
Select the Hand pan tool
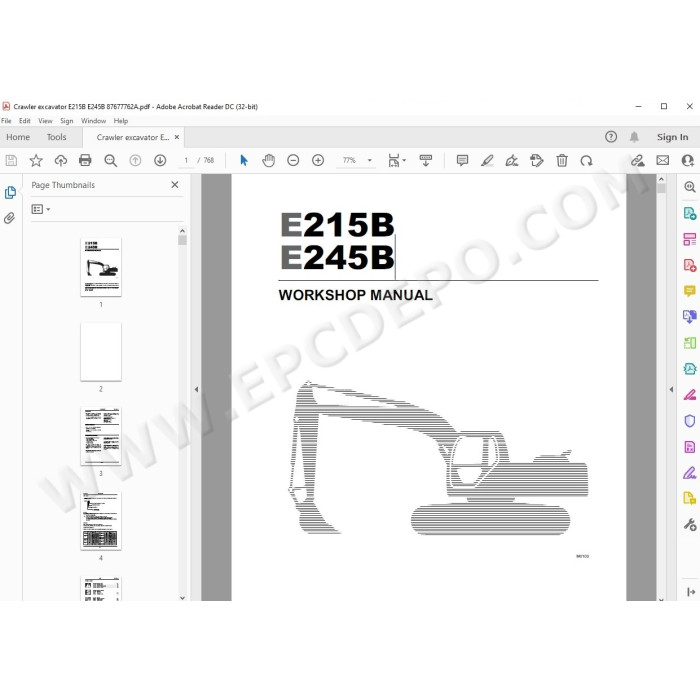click(268, 160)
